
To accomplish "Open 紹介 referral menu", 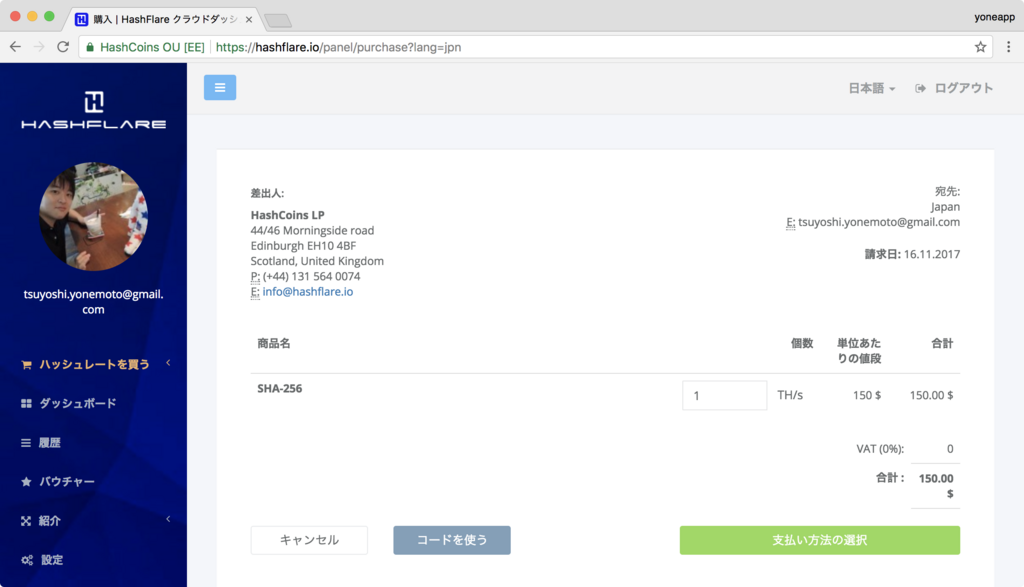I will pyautogui.click(x=50, y=521).
